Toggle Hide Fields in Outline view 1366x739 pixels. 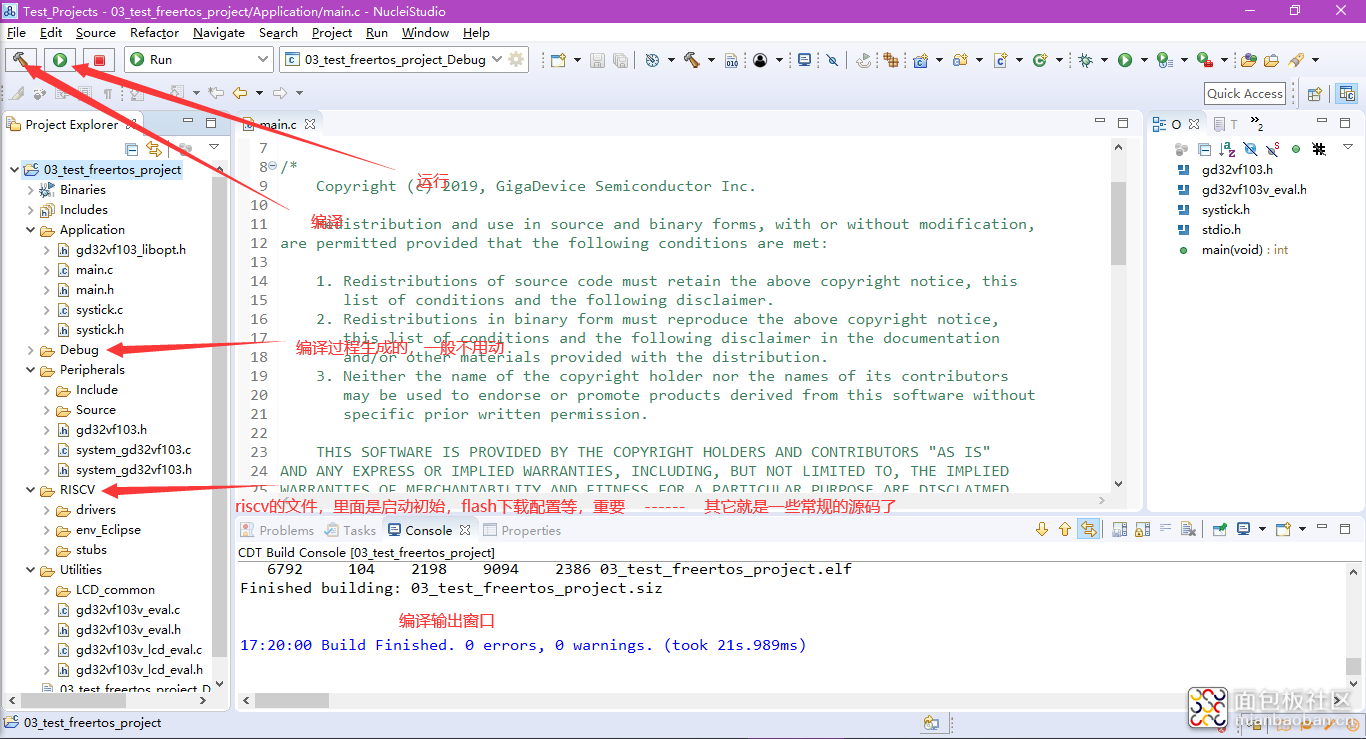pos(1250,149)
